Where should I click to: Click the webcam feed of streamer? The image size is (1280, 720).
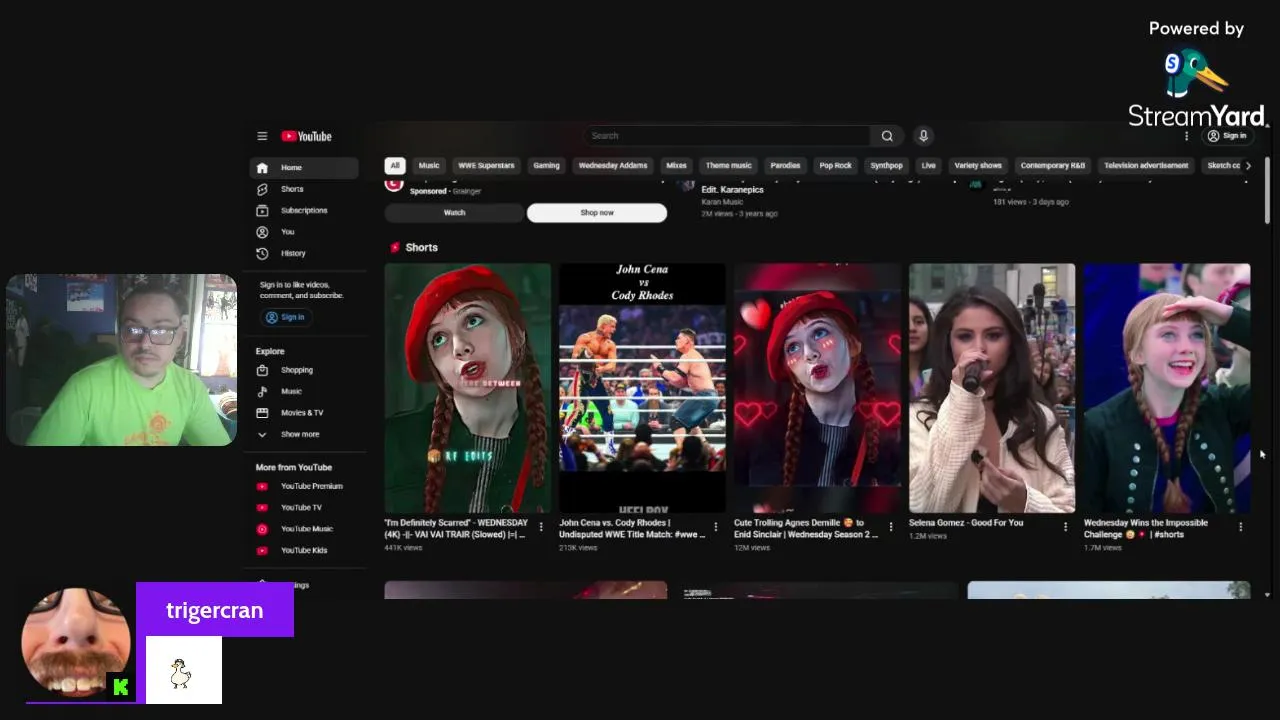(x=122, y=360)
